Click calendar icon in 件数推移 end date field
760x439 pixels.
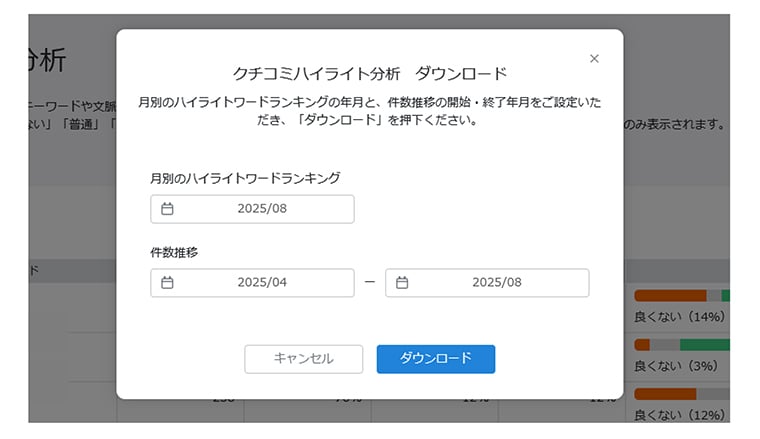click(x=402, y=283)
